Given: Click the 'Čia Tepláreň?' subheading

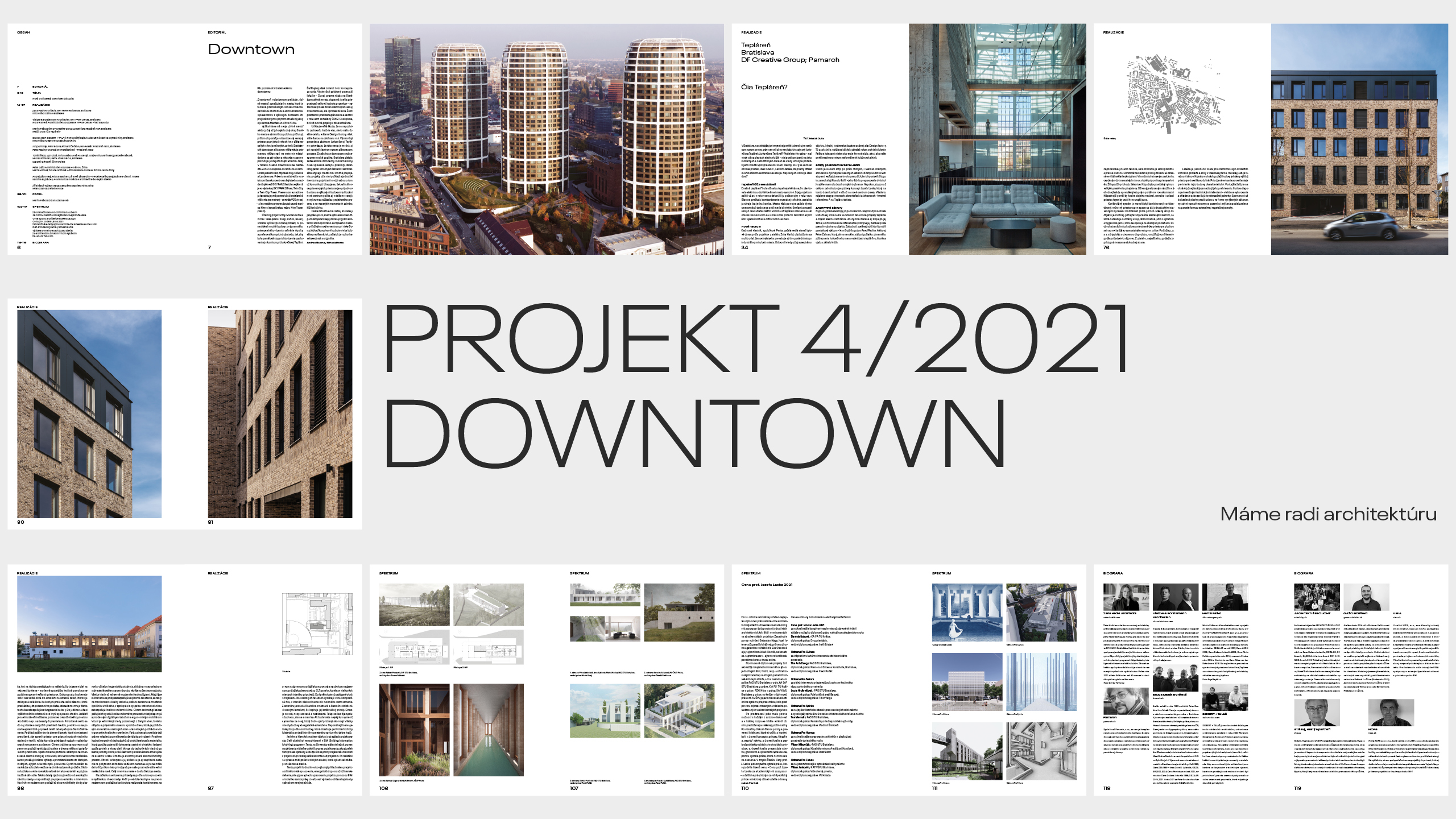Looking at the screenshot, I should coord(764,87).
